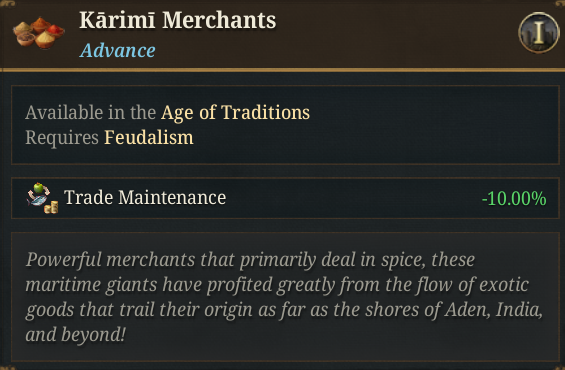565x370 pixels.
Task: Open the Feudalism requirement link
Action: [x=149, y=138]
